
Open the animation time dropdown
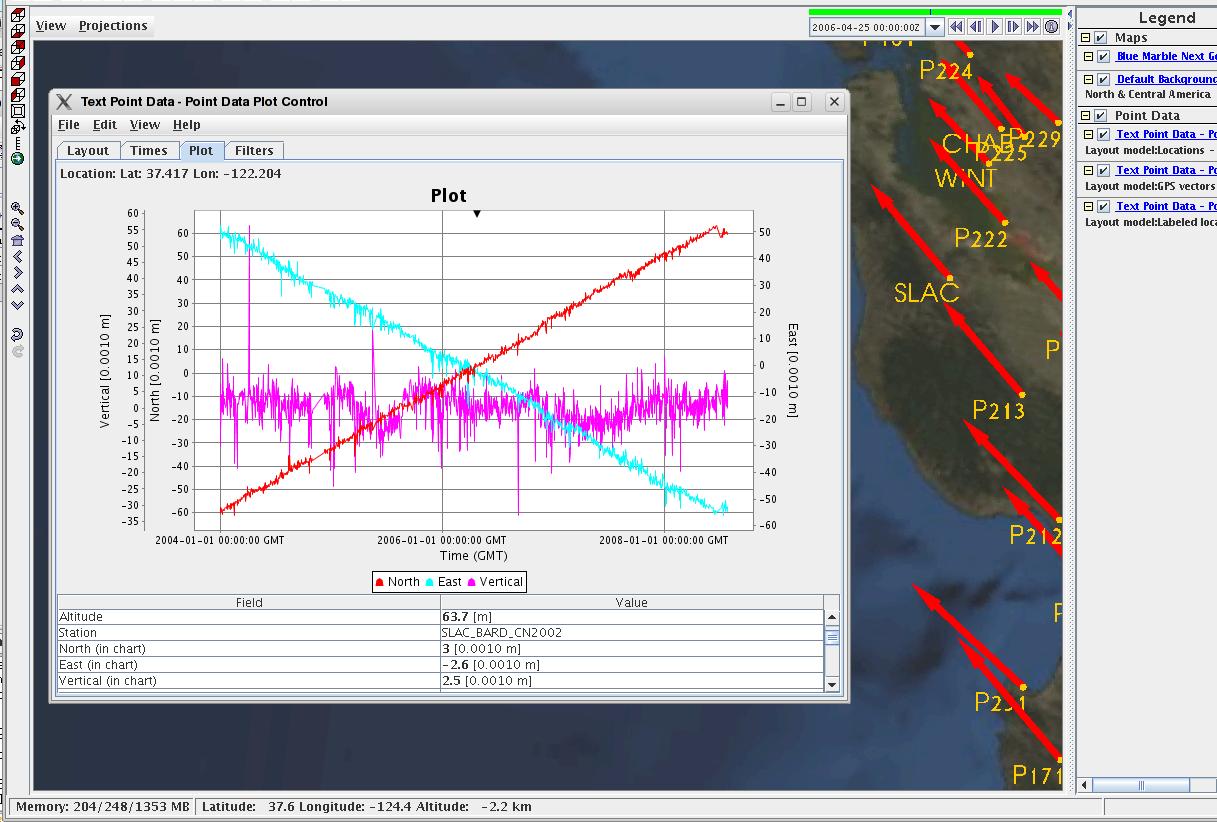coord(935,28)
